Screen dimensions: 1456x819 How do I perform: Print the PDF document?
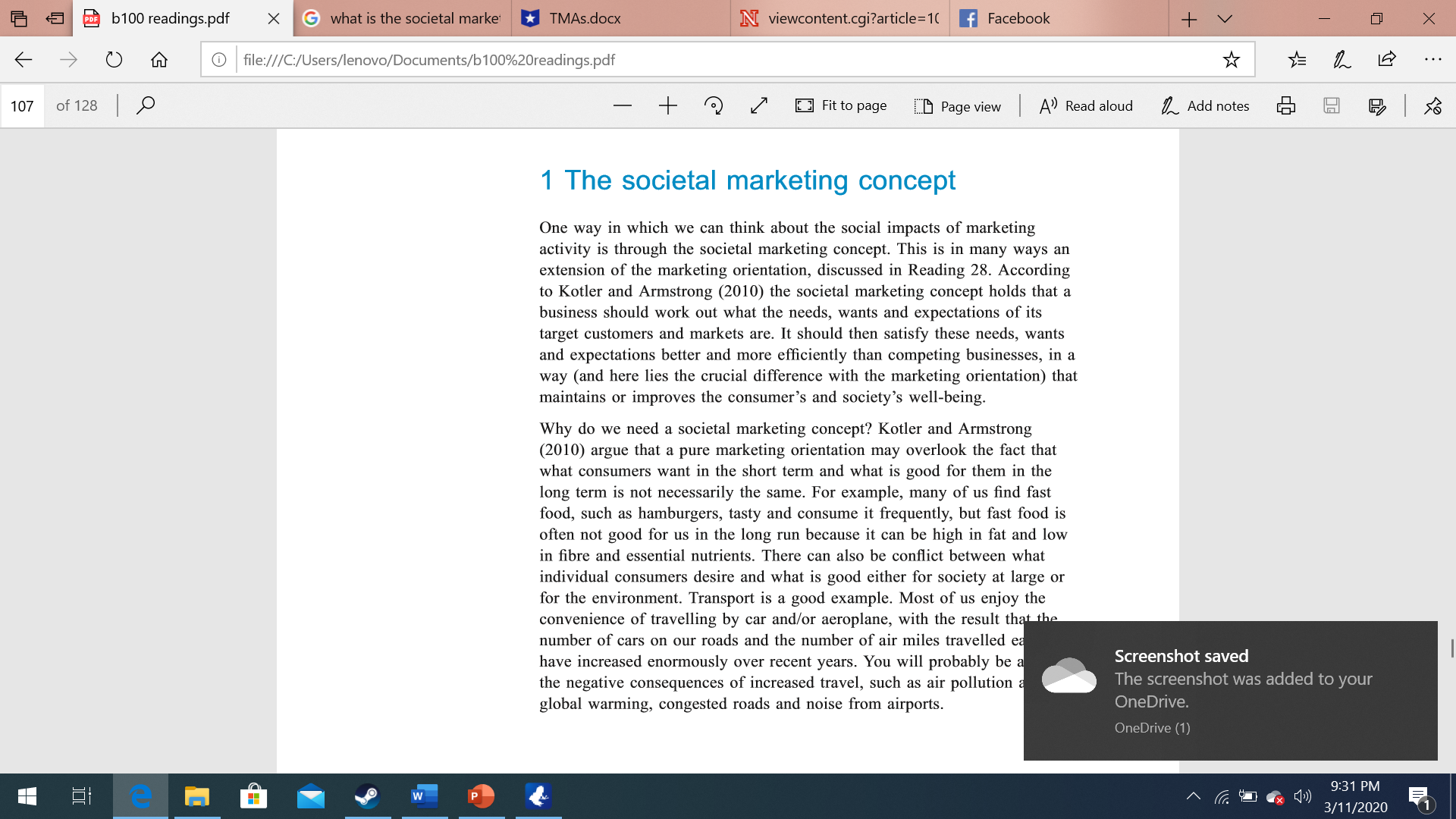point(1286,105)
